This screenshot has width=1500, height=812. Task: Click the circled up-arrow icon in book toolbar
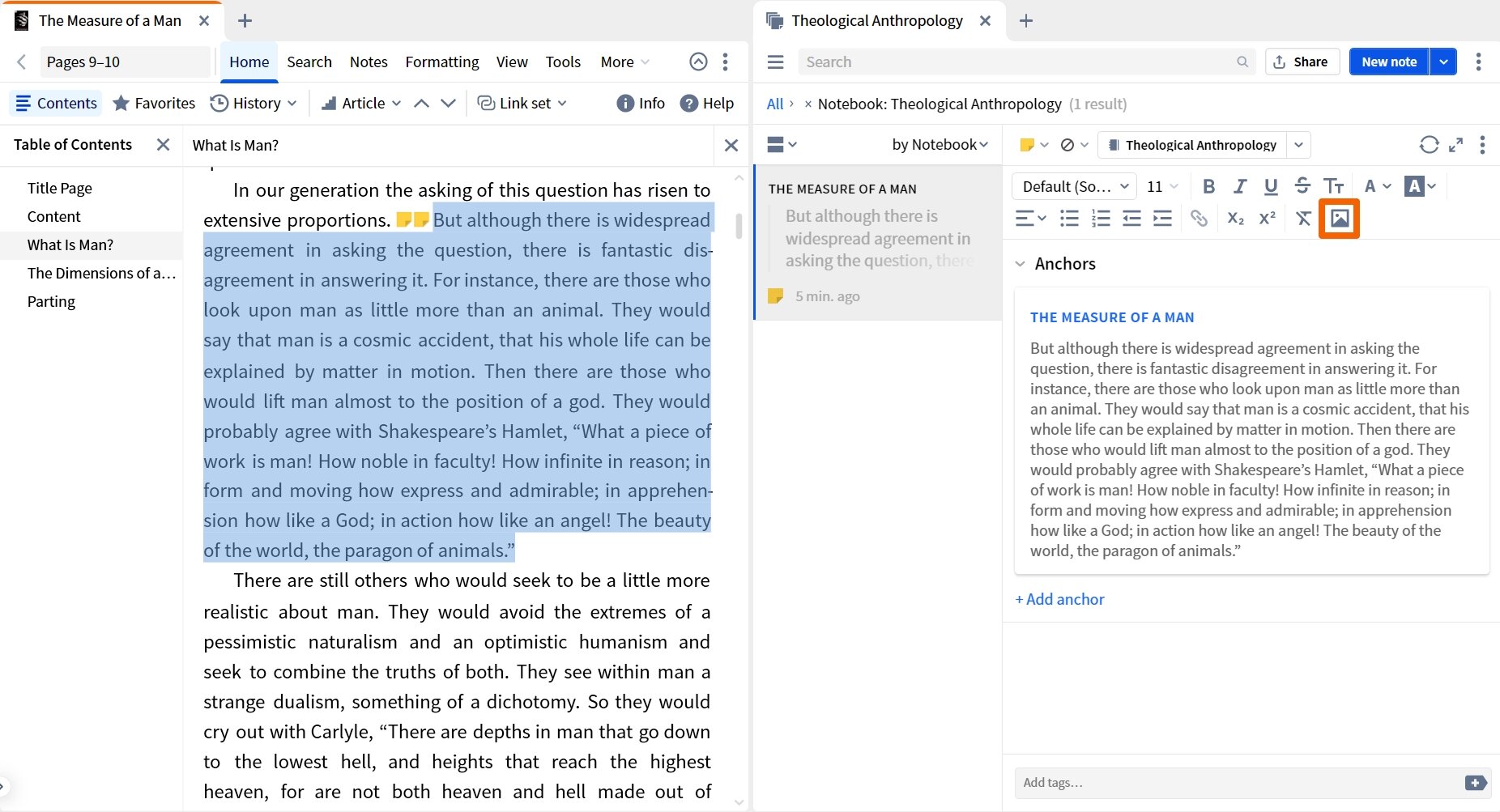click(698, 62)
